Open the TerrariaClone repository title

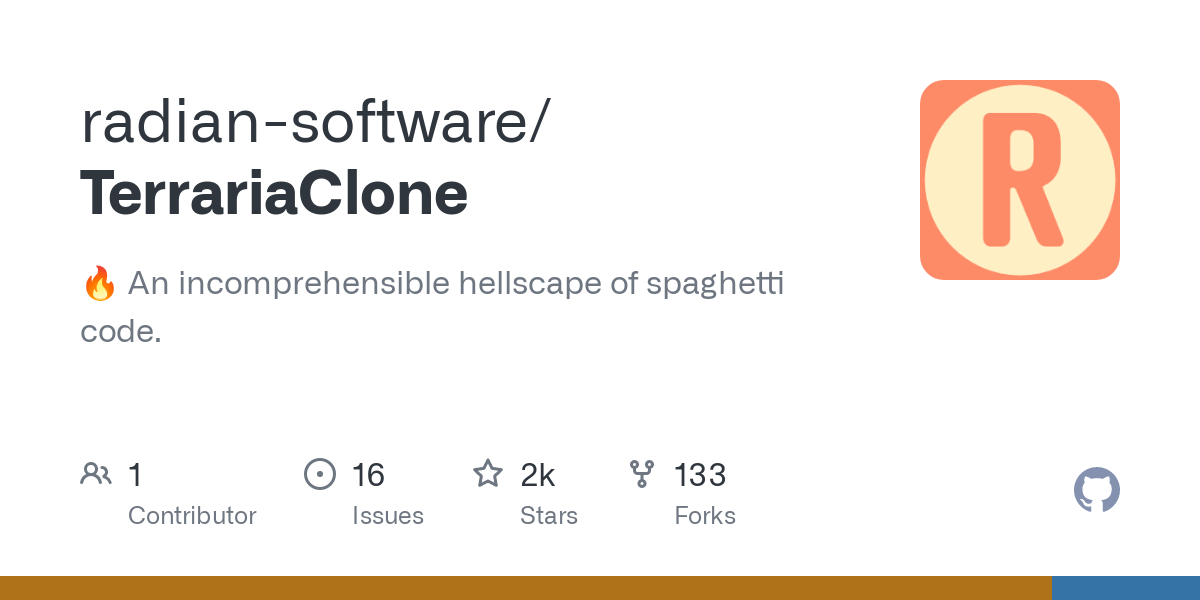tap(274, 192)
